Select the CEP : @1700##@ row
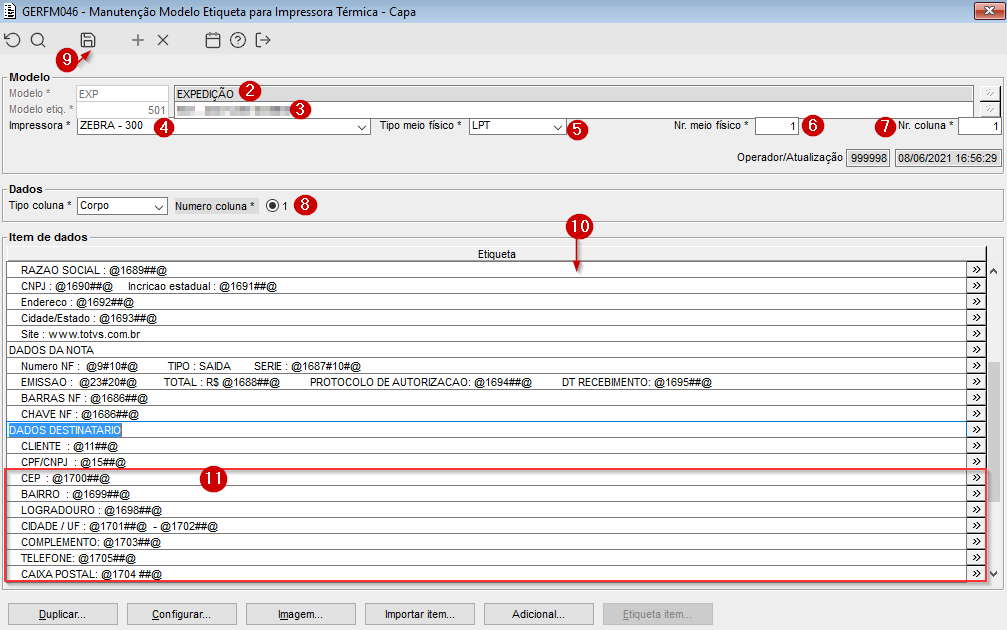Viewport: 1007px width, 630px height. (486, 478)
